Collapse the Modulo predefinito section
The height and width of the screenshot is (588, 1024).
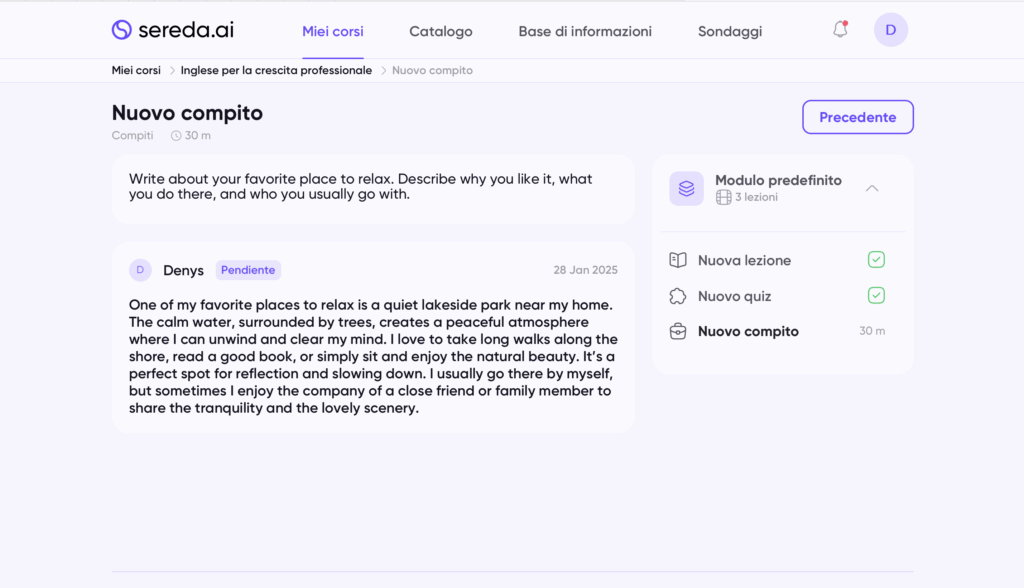point(872,188)
